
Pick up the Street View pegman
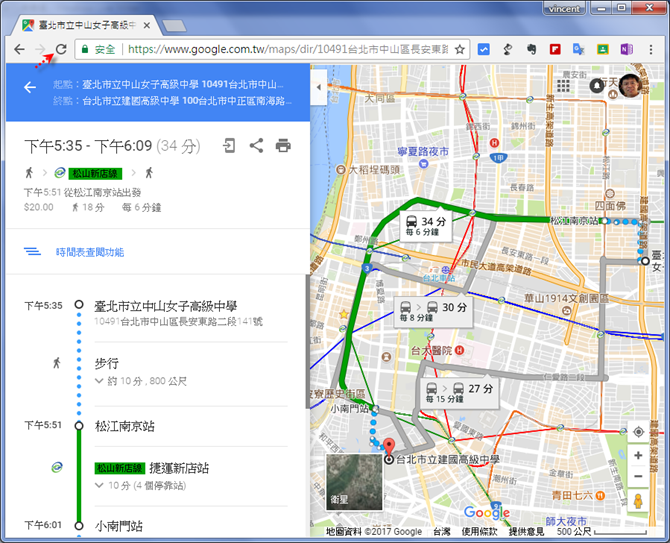(638, 501)
